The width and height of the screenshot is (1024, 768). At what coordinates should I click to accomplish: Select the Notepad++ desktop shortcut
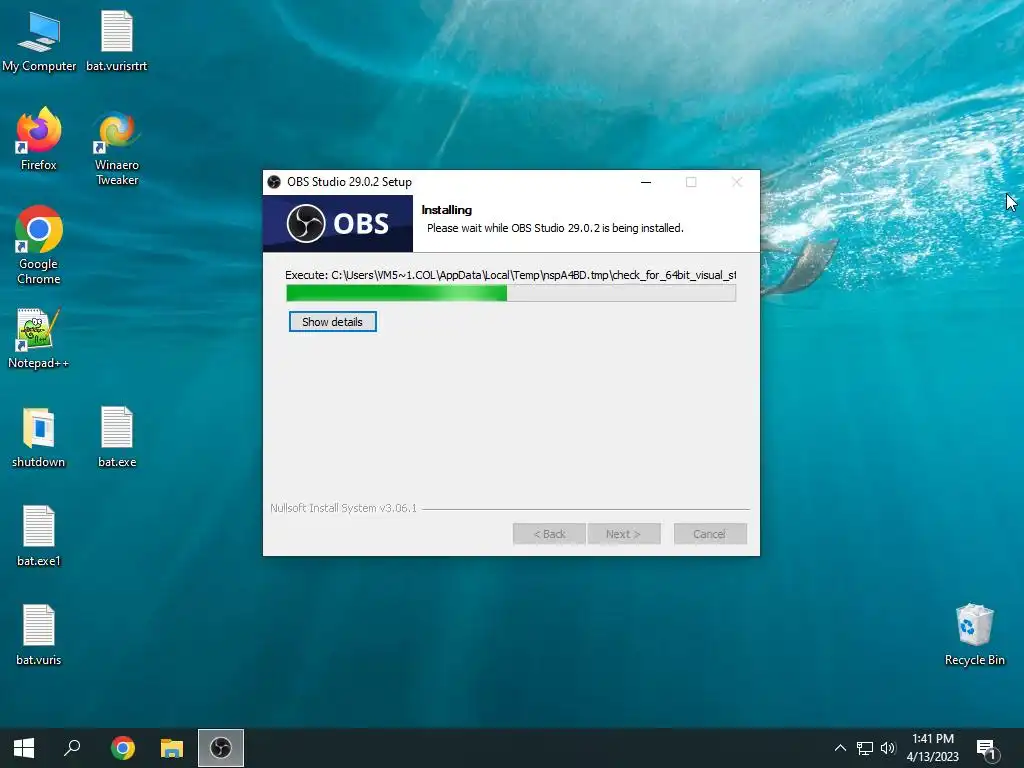point(39,338)
